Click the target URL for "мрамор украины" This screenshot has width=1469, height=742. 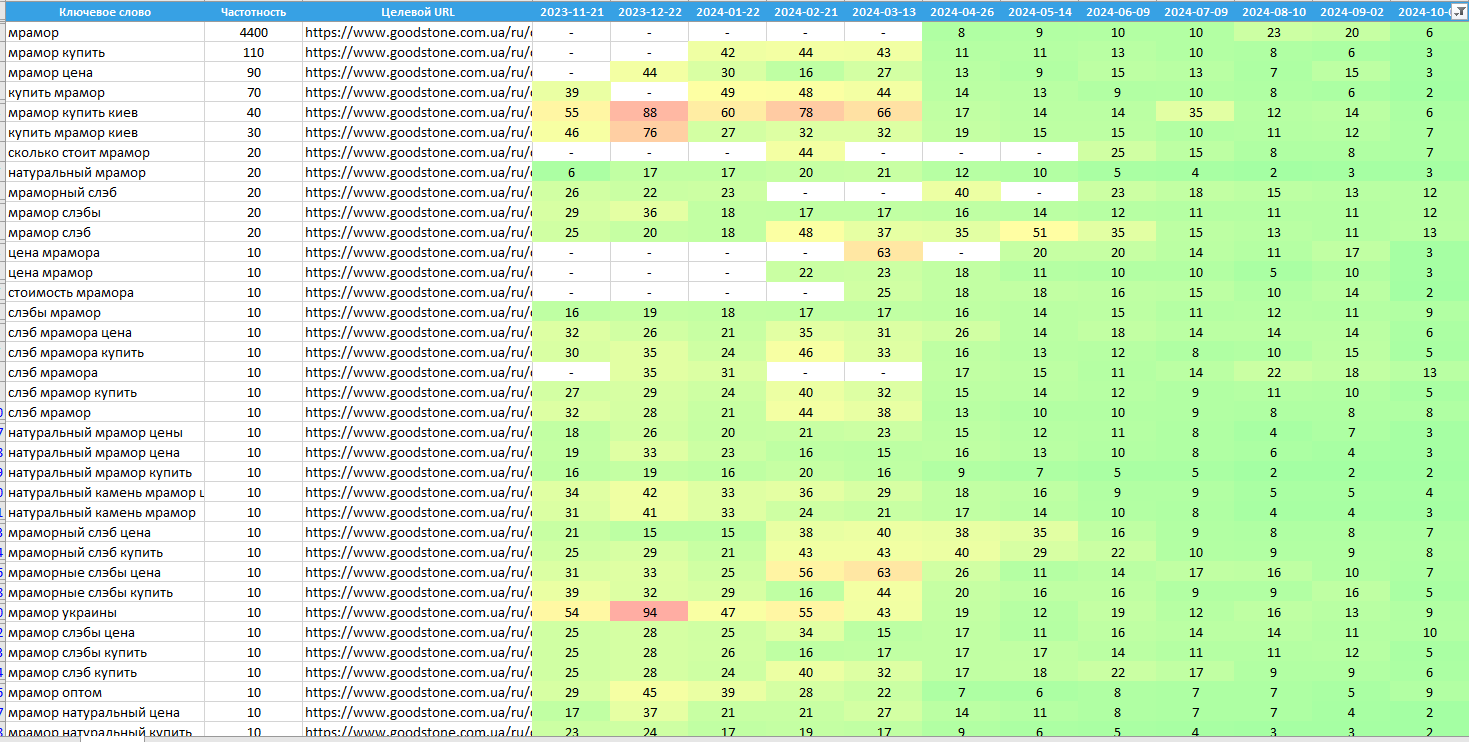point(417,612)
